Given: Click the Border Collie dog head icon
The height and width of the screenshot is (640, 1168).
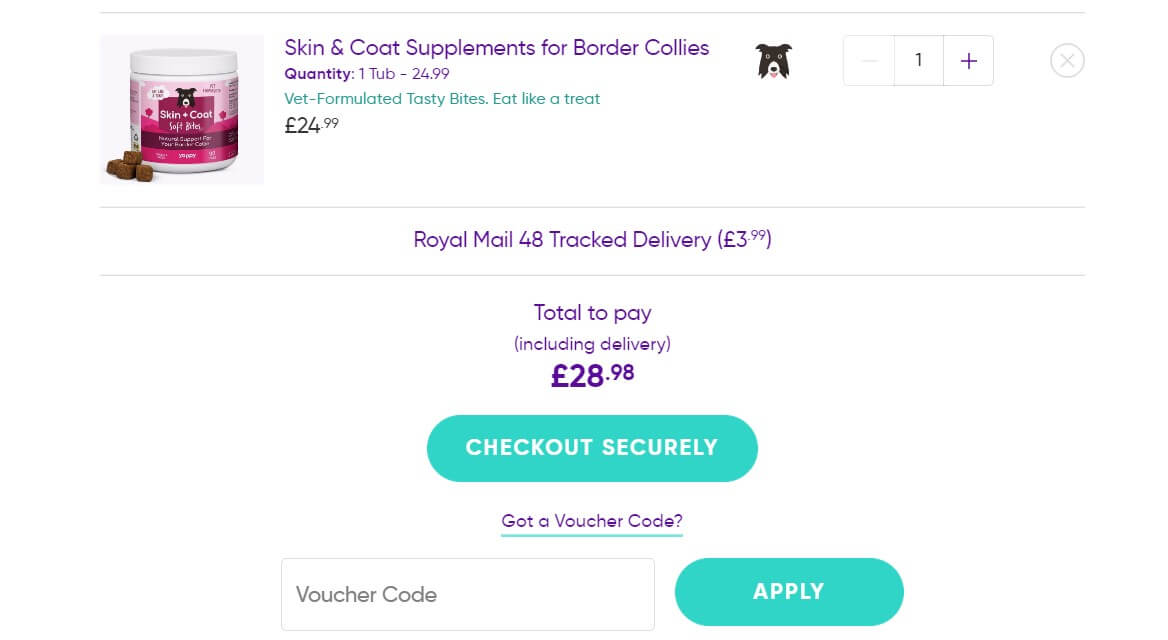Looking at the screenshot, I should (x=774, y=60).
